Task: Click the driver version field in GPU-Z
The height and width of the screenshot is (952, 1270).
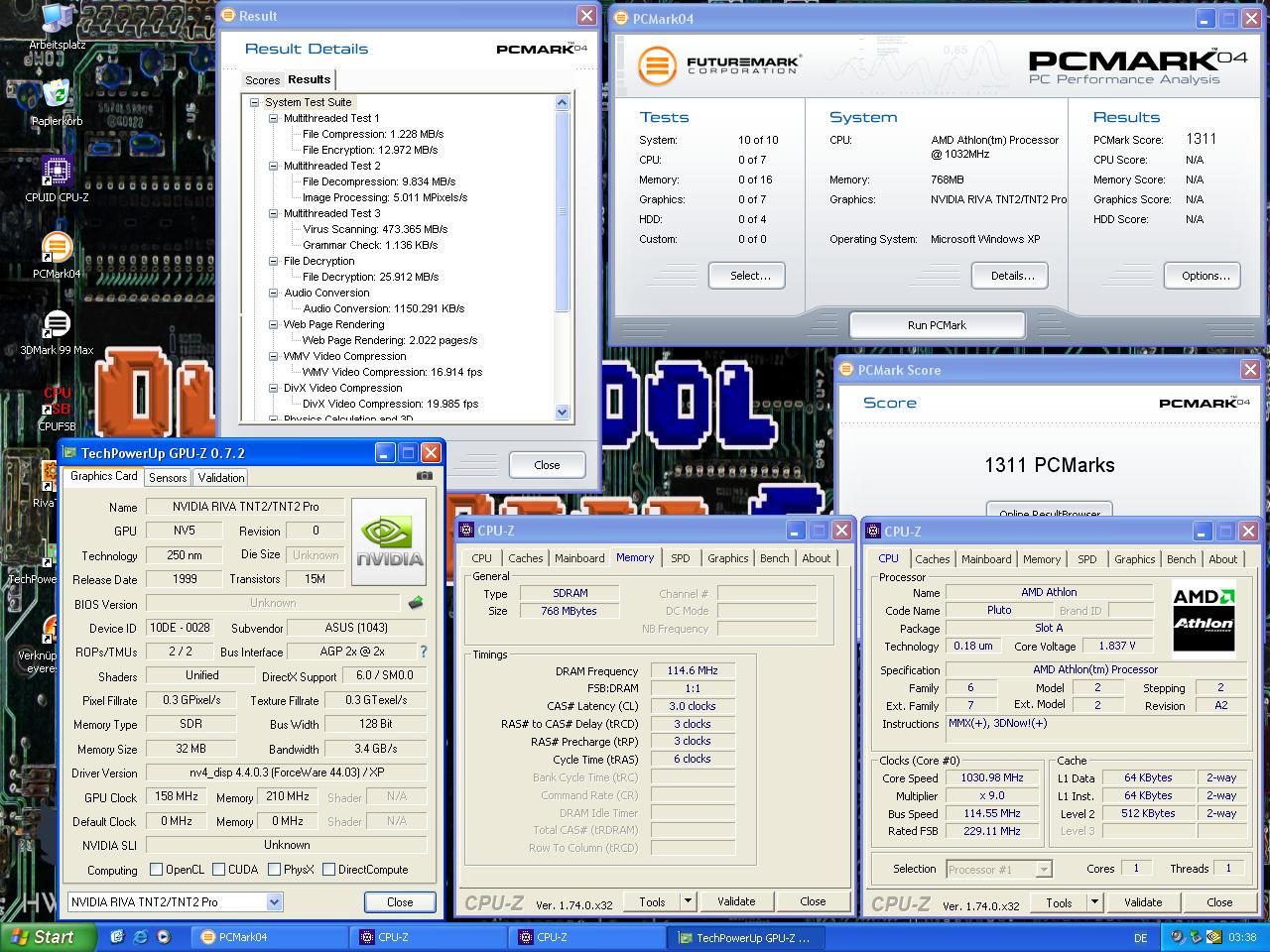Action: (287, 773)
